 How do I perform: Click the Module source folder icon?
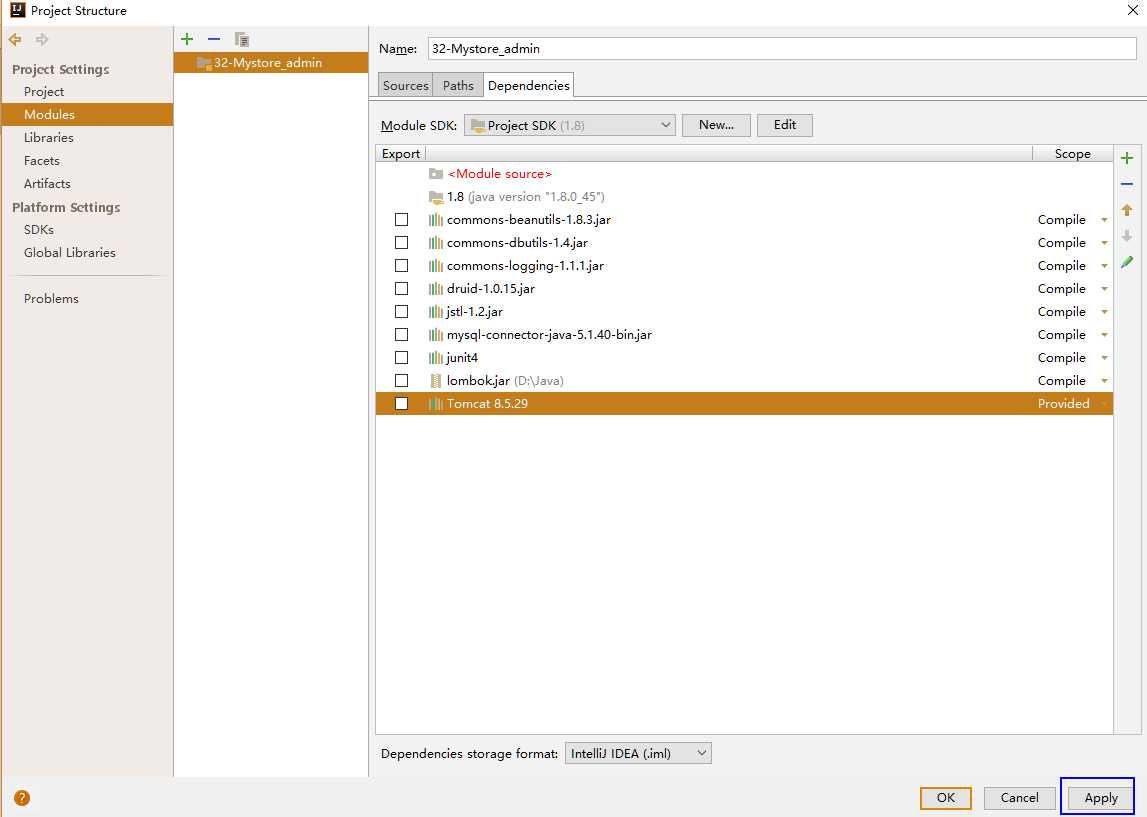click(436, 173)
